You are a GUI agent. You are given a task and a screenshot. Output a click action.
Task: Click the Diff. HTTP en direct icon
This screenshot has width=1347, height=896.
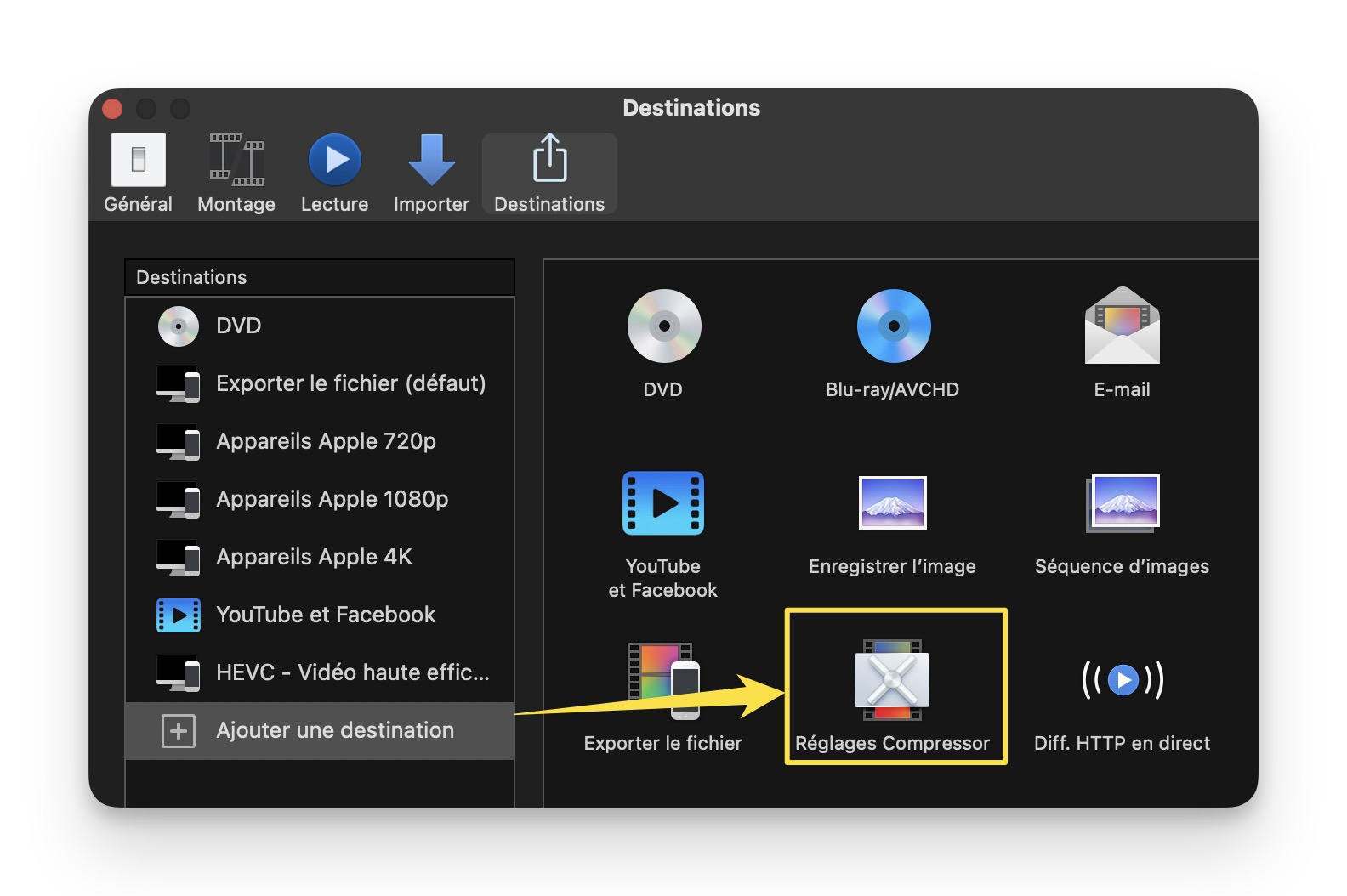(x=1122, y=679)
